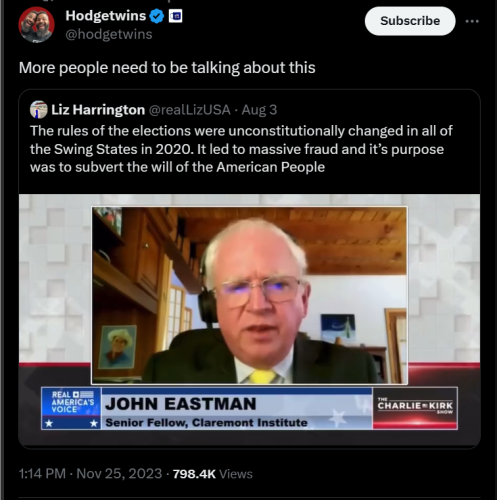Click the affiliate badge beside Hodgetwins

coord(175,16)
